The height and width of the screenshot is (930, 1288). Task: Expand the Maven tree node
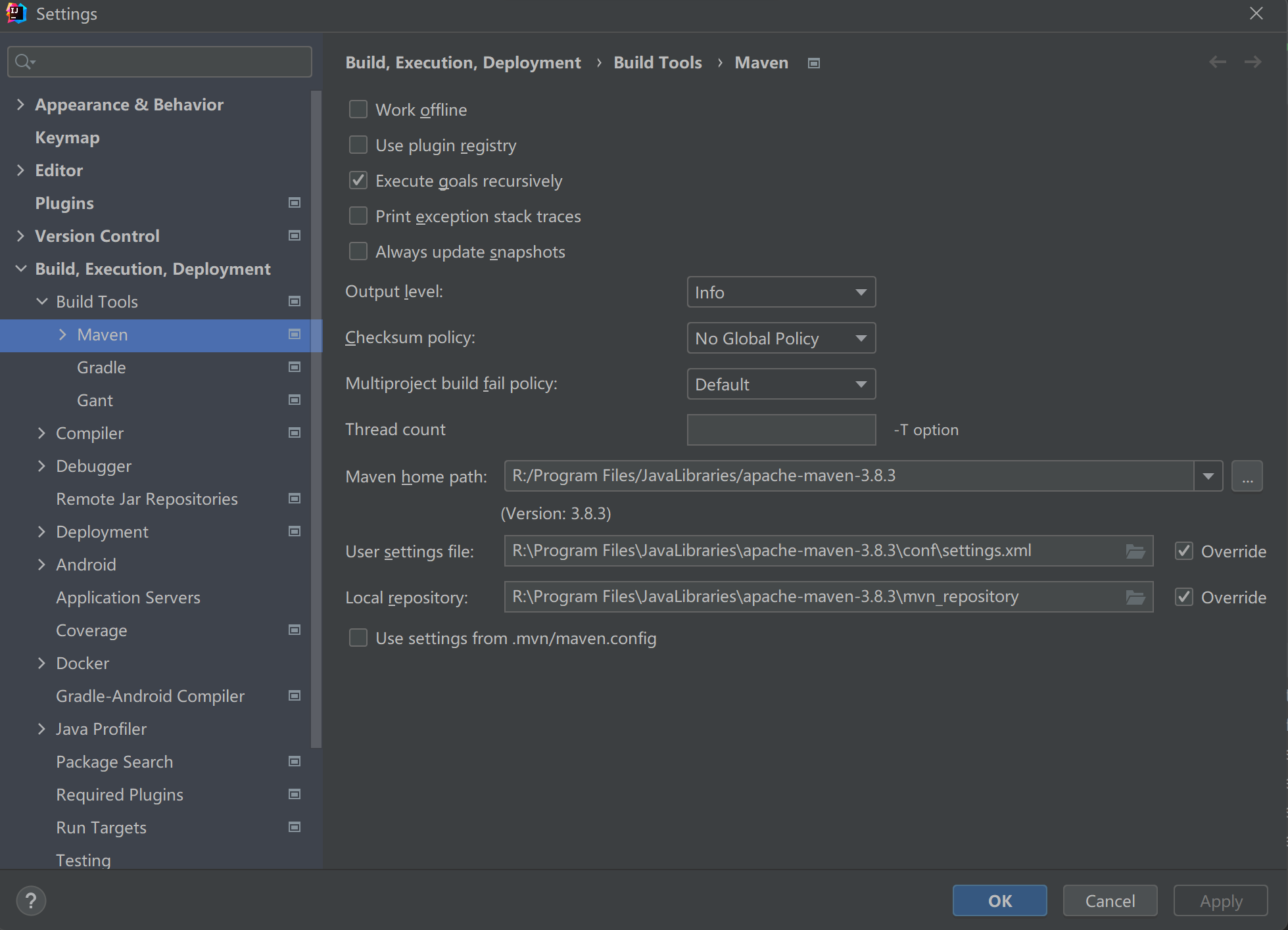pos(62,335)
